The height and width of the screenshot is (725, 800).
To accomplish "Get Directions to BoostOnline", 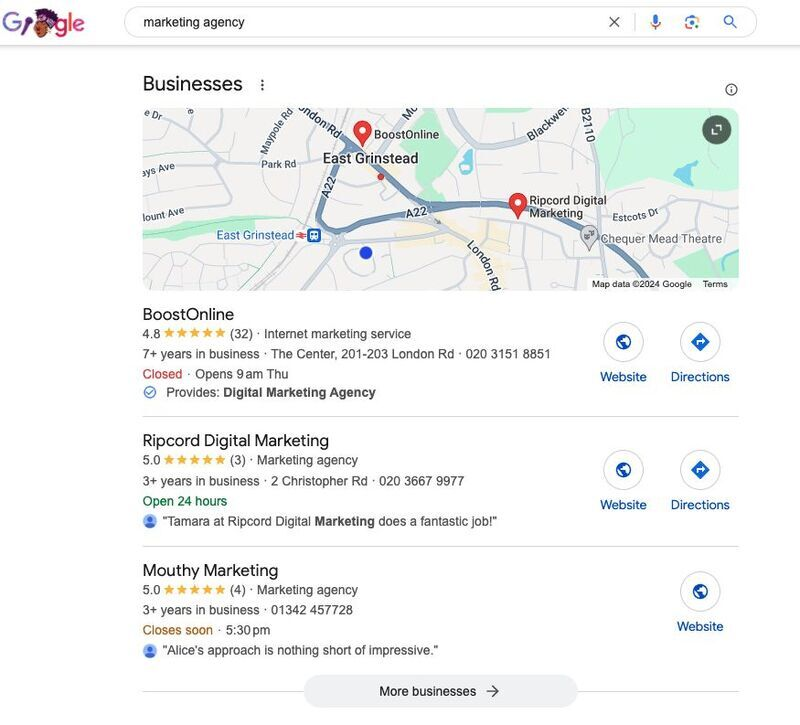I will coord(700,341).
